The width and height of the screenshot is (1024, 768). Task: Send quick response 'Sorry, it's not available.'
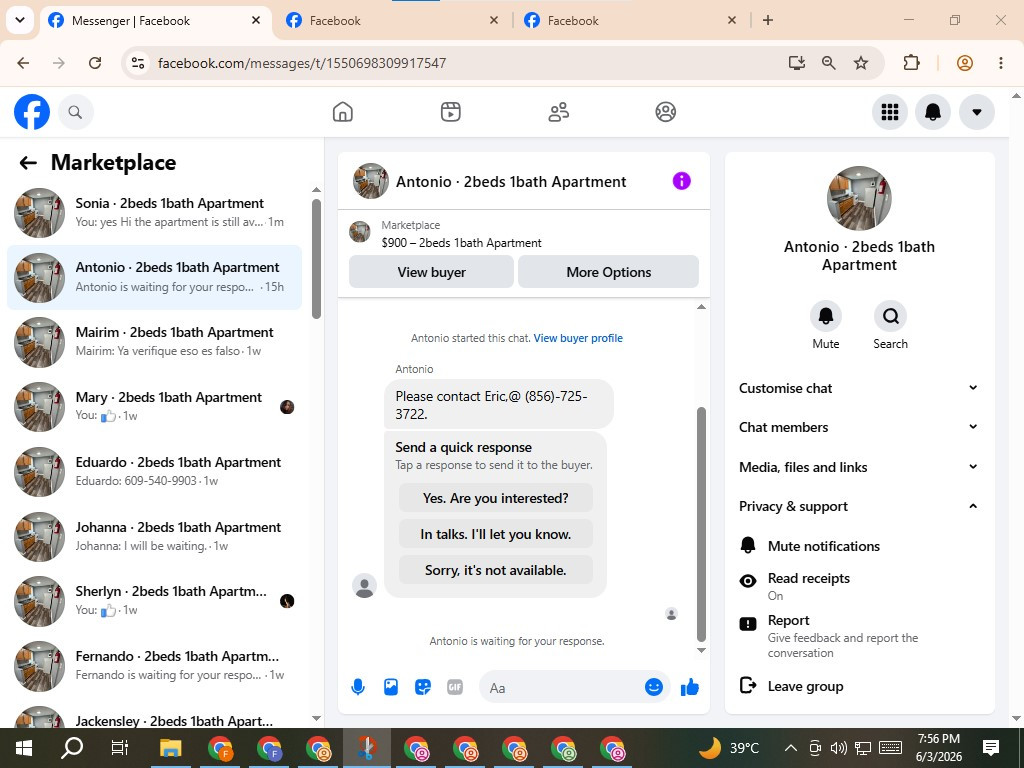(496, 570)
